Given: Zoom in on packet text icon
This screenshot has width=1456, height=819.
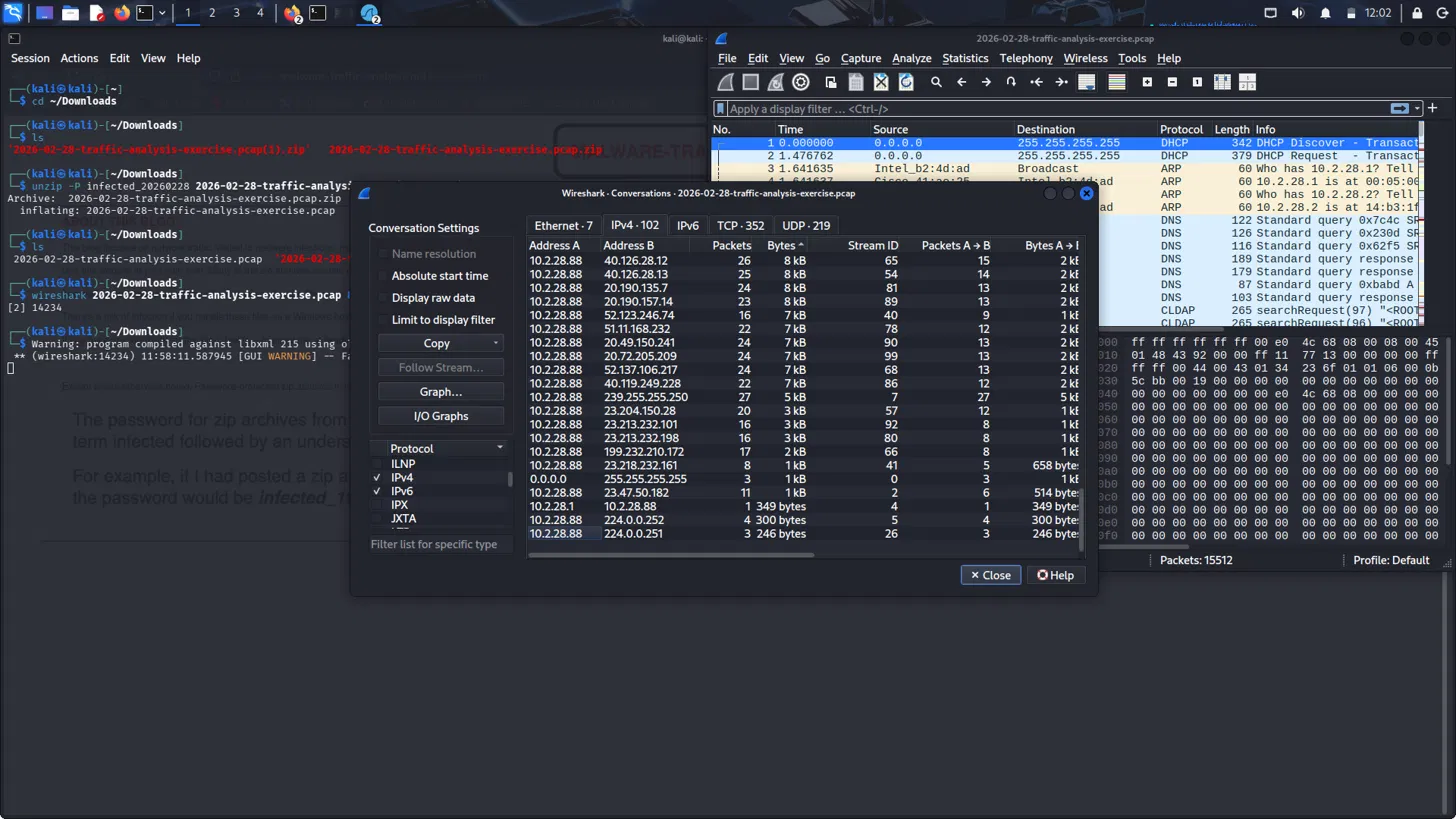Looking at the screenshot, I should click(x=1147, y=82).
